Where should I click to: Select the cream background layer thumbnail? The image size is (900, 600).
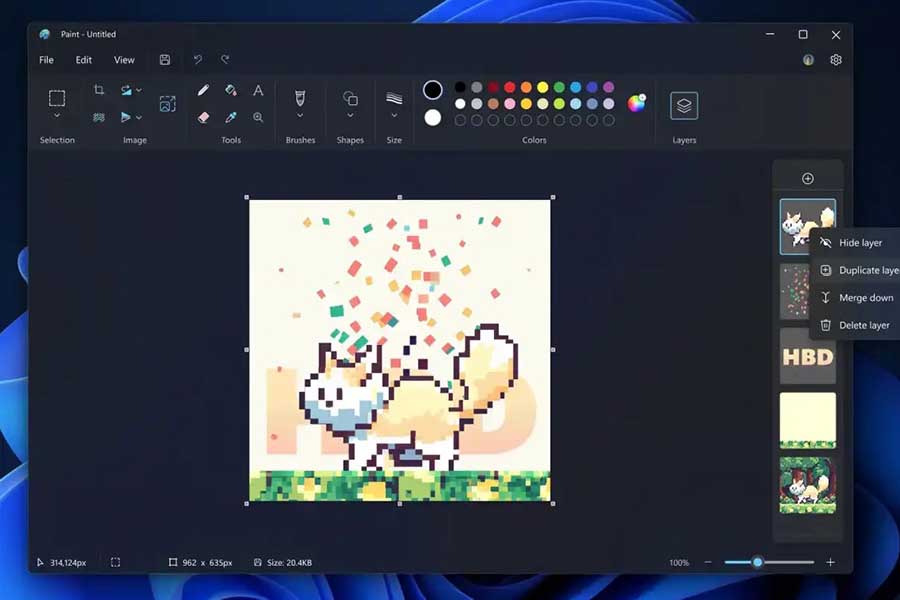click(808, 420)
